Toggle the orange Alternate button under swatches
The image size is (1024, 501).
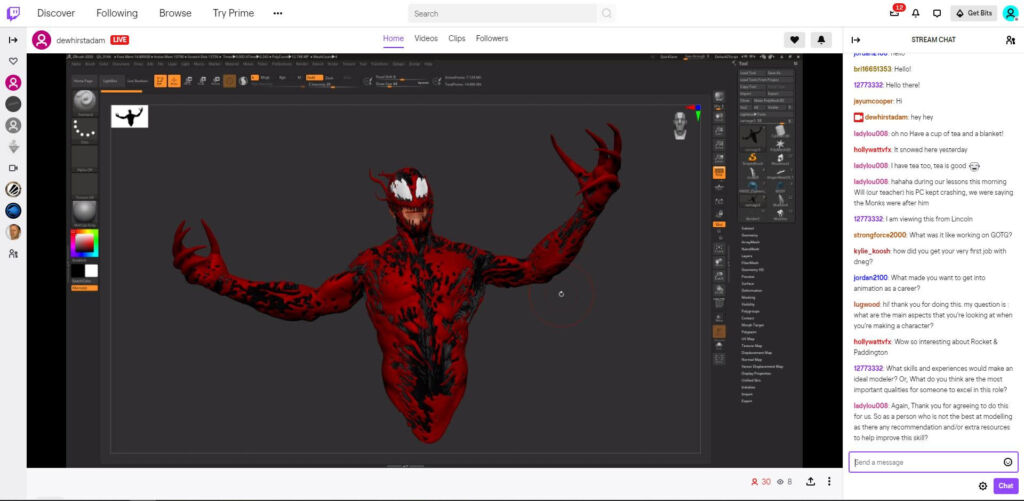[85, 287]
